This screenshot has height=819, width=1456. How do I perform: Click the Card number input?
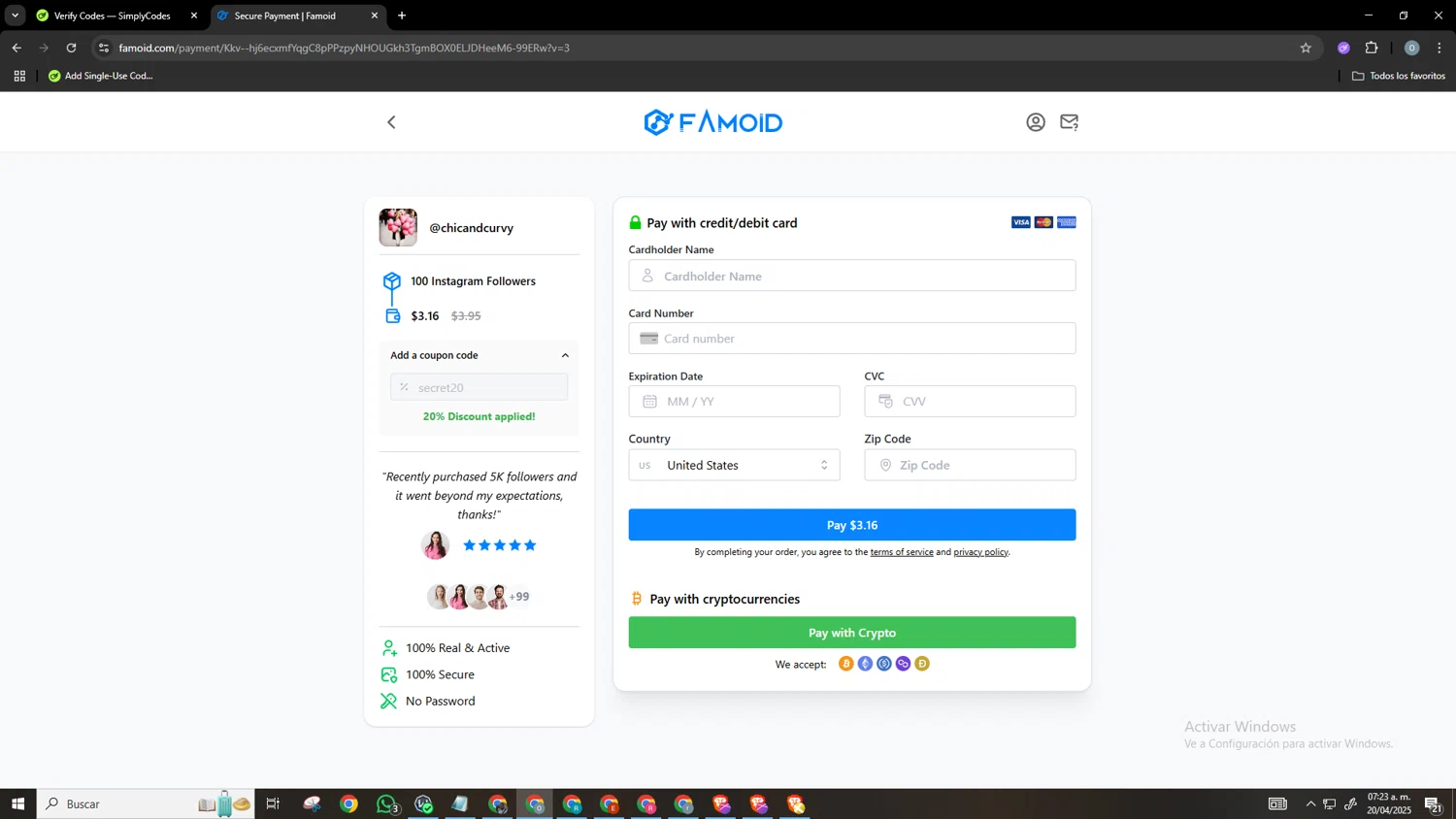point(852,339)
